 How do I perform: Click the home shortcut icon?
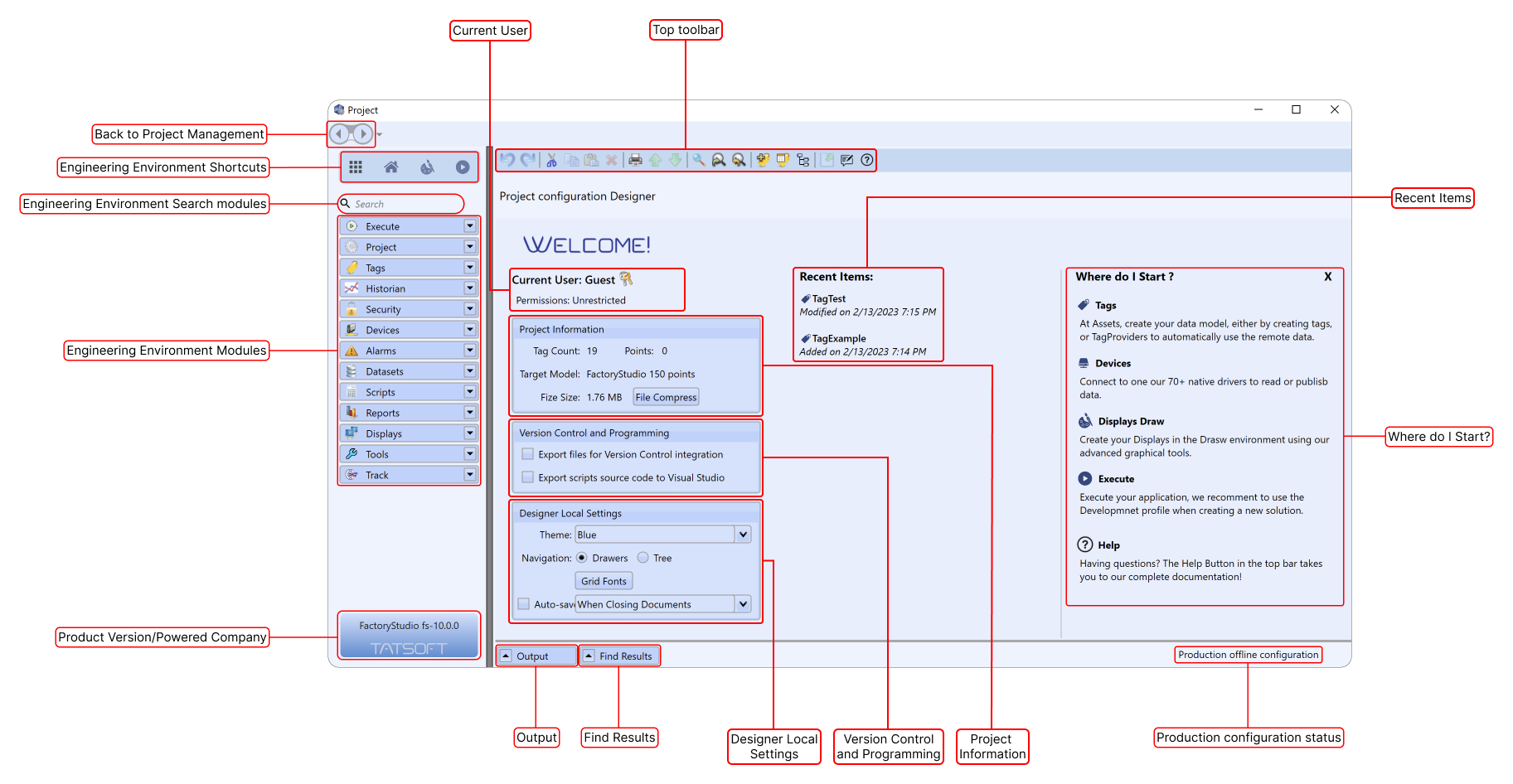tap(391, 167)
